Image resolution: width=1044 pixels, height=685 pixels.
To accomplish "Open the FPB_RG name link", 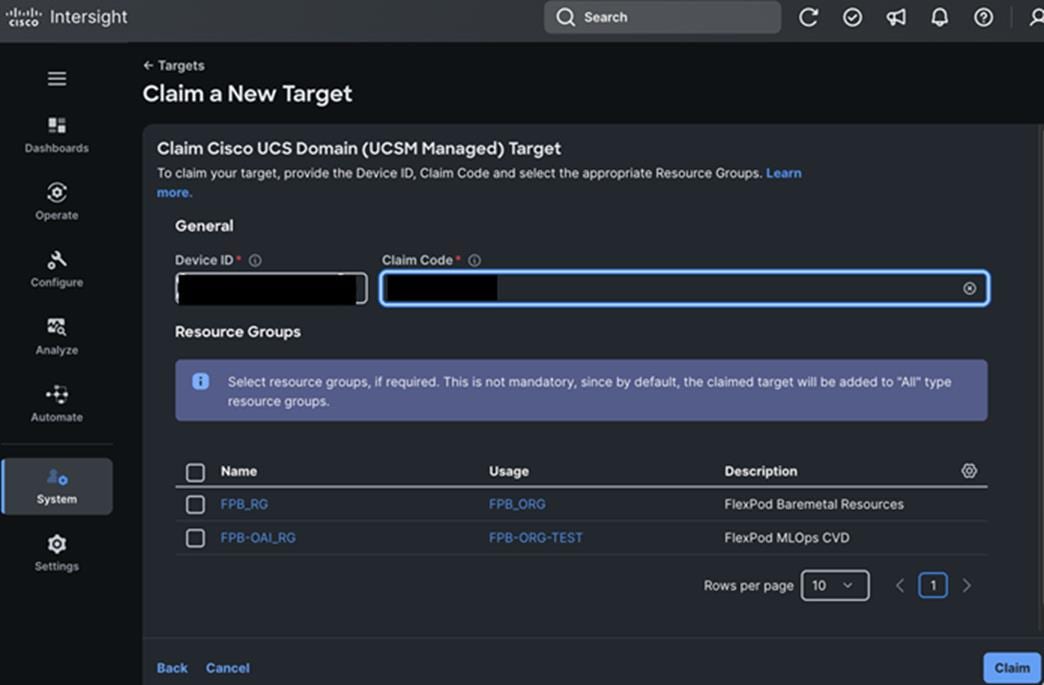I will (x=244, y=504).
